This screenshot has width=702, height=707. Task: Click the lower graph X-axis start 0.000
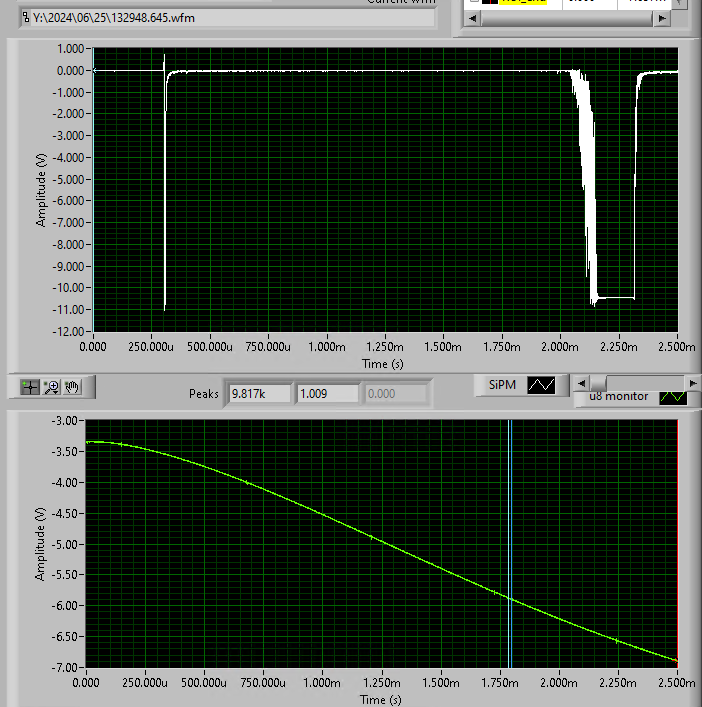click(86, 683)
